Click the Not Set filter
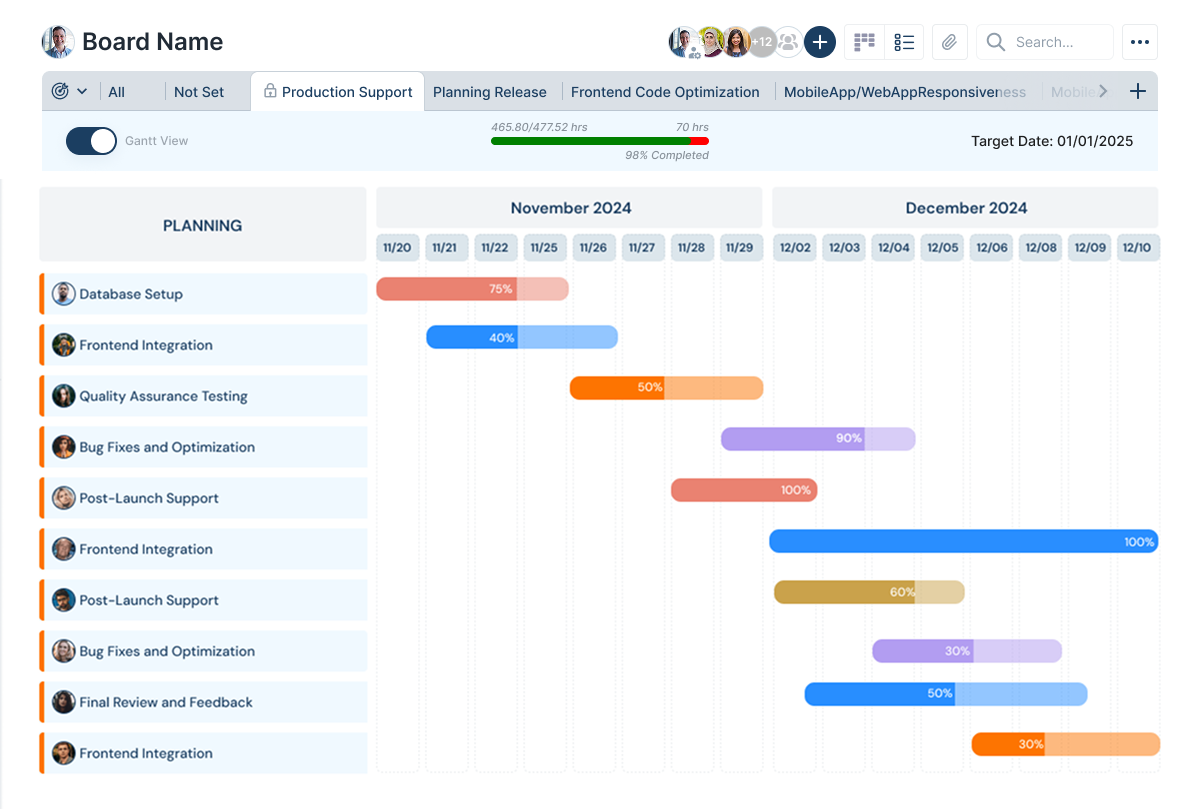The height and width of the screenshot is (809, 1200). tap(199, 91)
